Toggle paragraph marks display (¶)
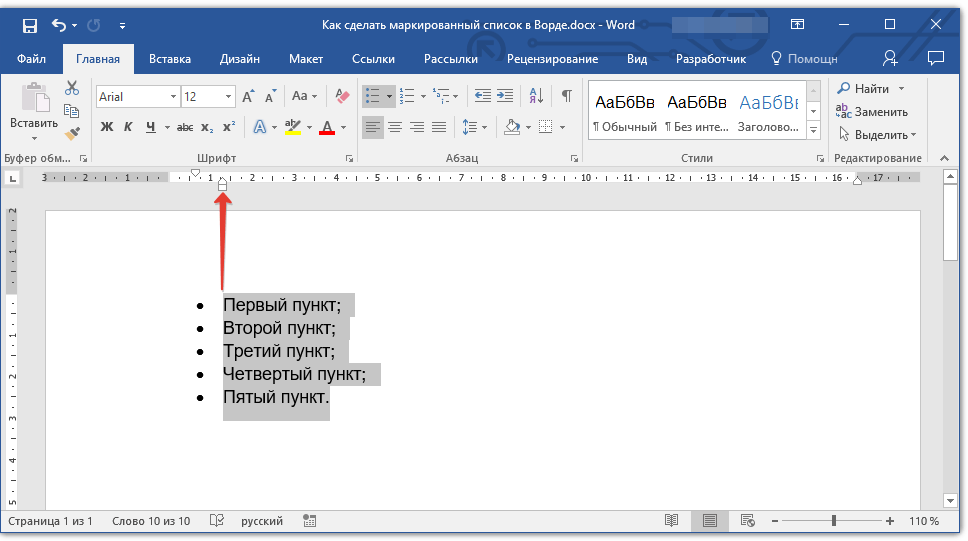 [x=566, y=96]
